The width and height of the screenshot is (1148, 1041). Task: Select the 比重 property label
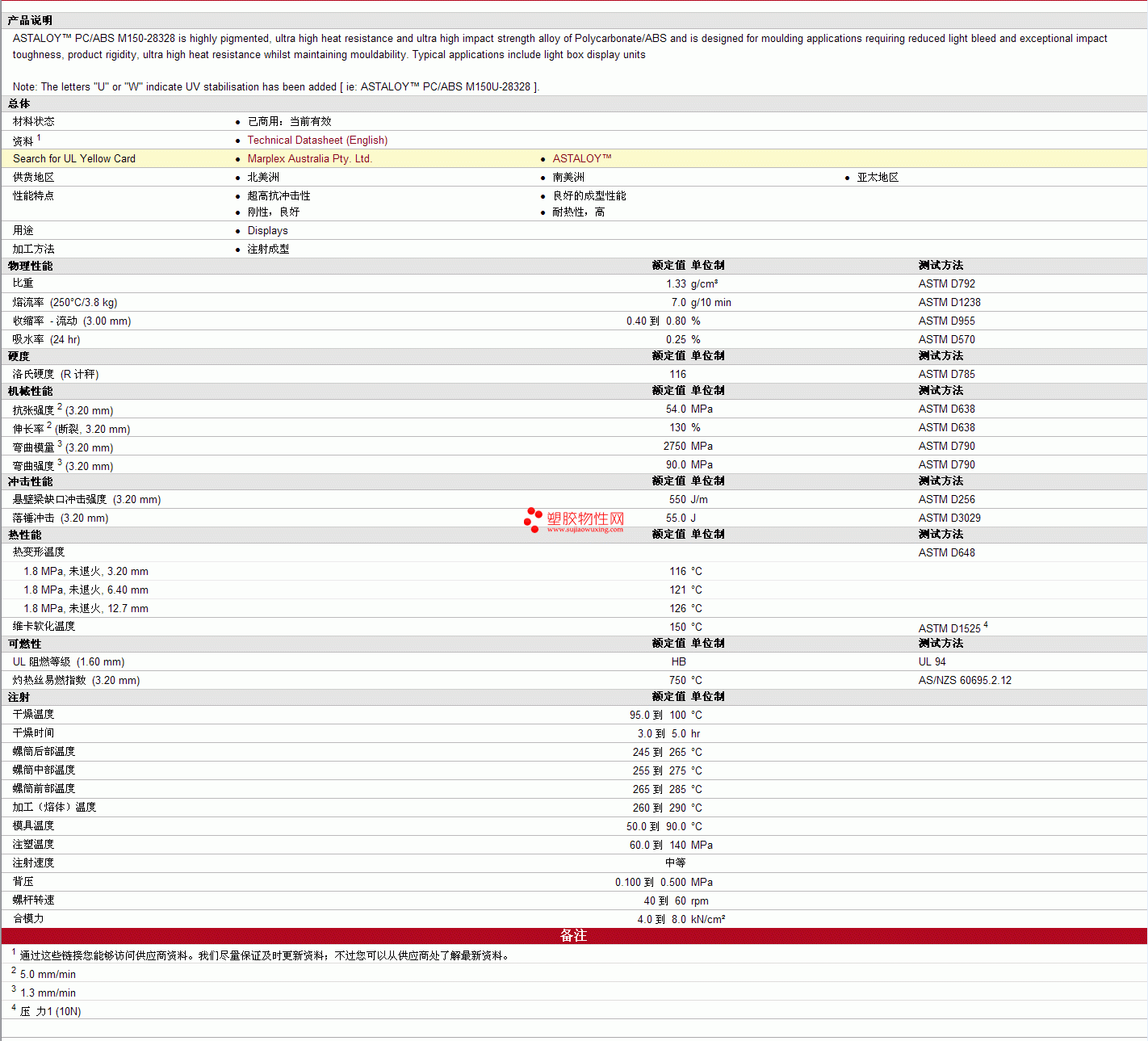pyautogui.click(x=23, y=283)
